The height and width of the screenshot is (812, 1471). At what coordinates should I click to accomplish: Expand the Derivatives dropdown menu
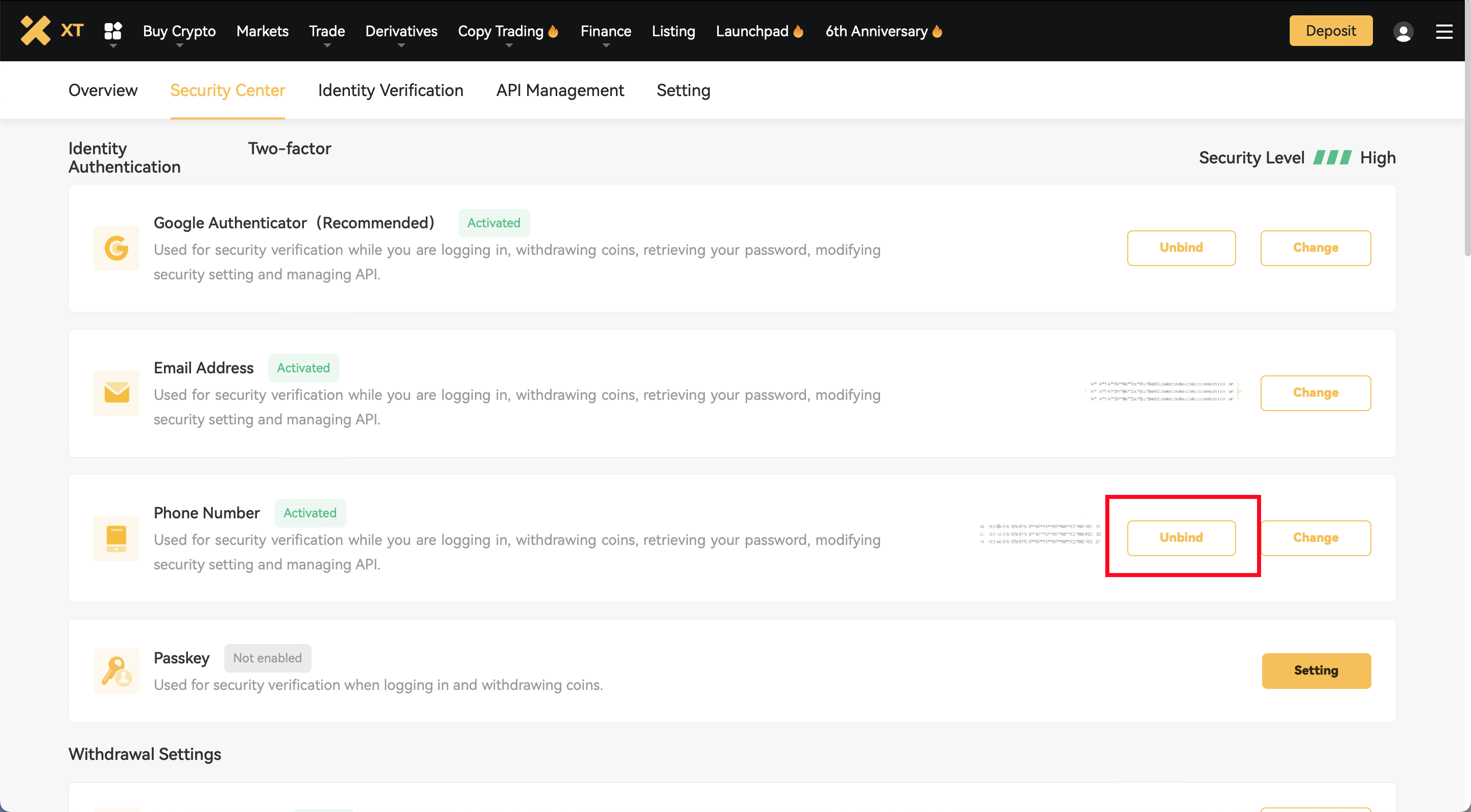pyautogui.click(x=401, y=31)
